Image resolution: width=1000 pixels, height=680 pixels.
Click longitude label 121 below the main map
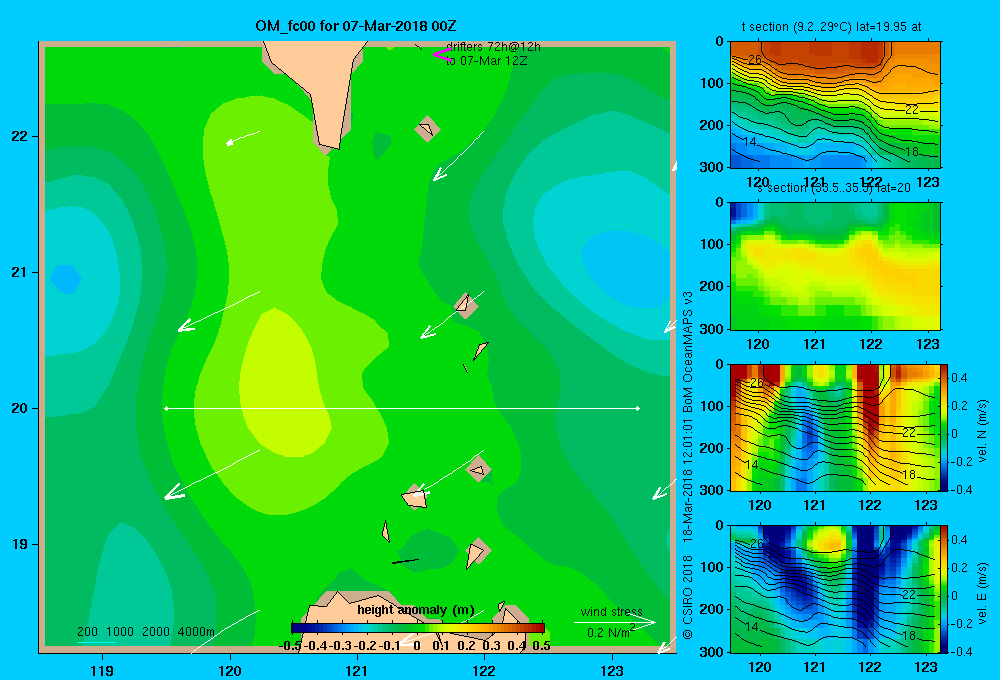pos(357,670)
